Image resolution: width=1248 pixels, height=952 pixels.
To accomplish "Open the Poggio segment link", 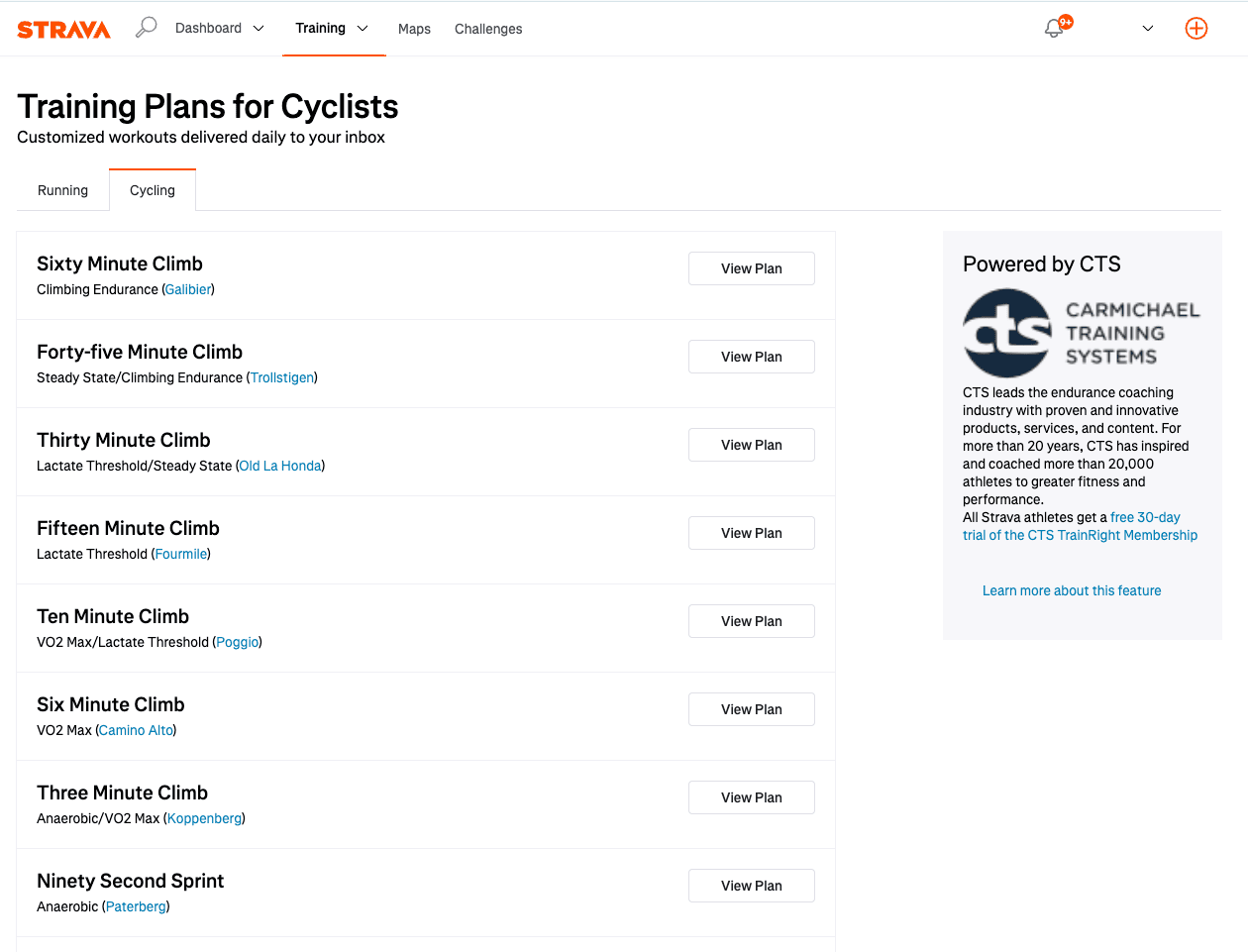I will click(x=237, y=642).
